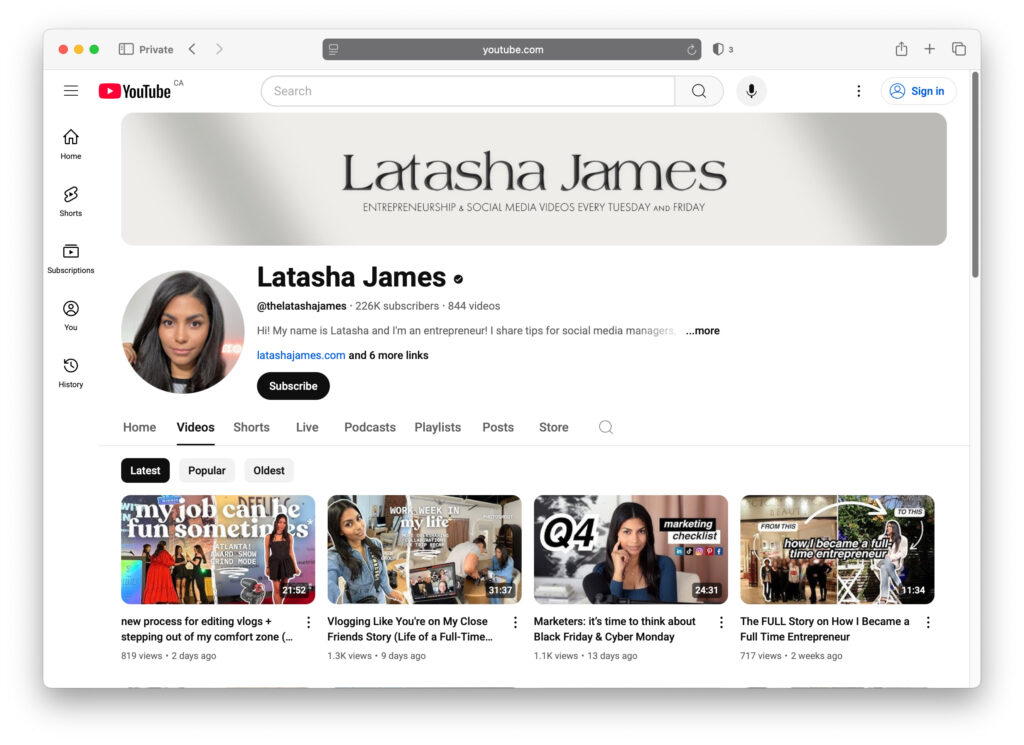Open the 'new process for editing vlogs' title
This screenshot has height=745, width=1024.
point(207,629)
